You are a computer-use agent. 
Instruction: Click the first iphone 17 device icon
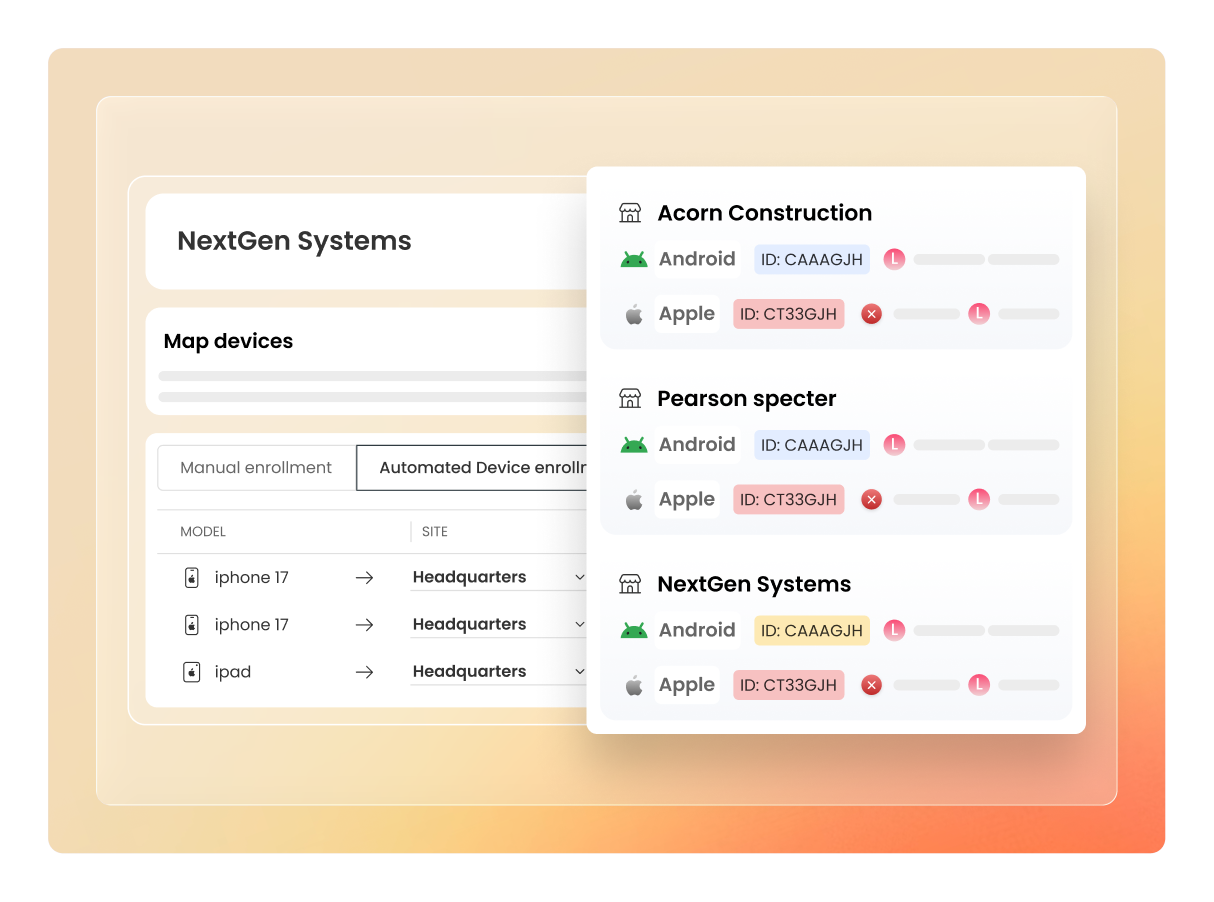(x=192, y=578)
